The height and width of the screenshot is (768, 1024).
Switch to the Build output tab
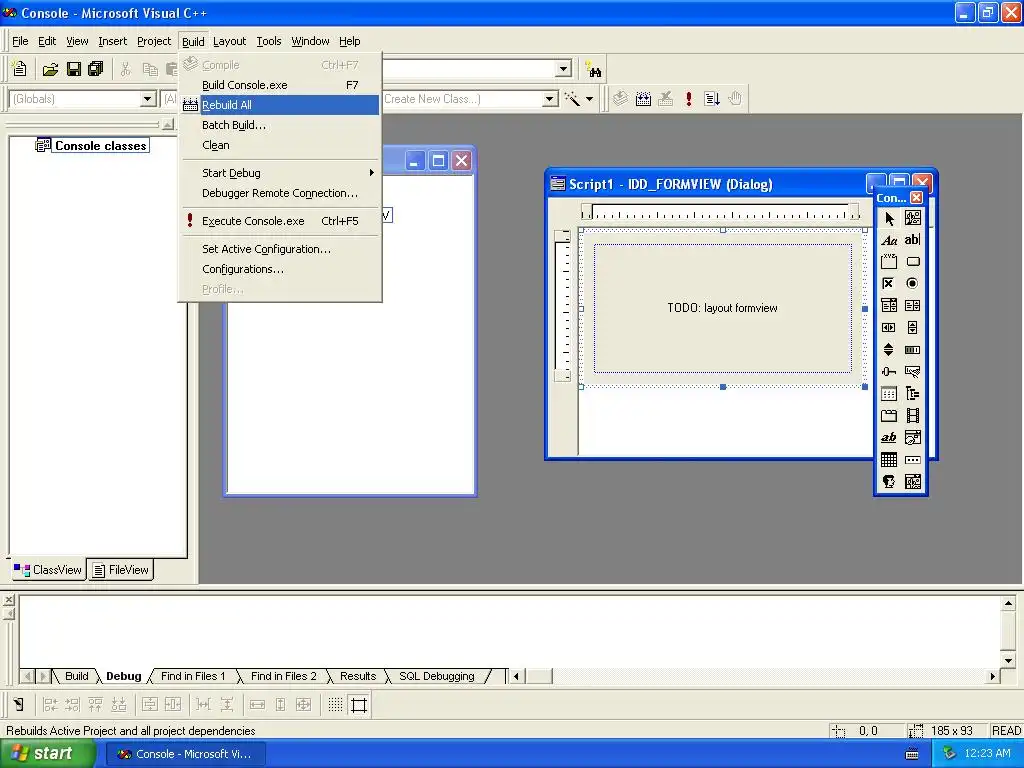coord(76,677)
